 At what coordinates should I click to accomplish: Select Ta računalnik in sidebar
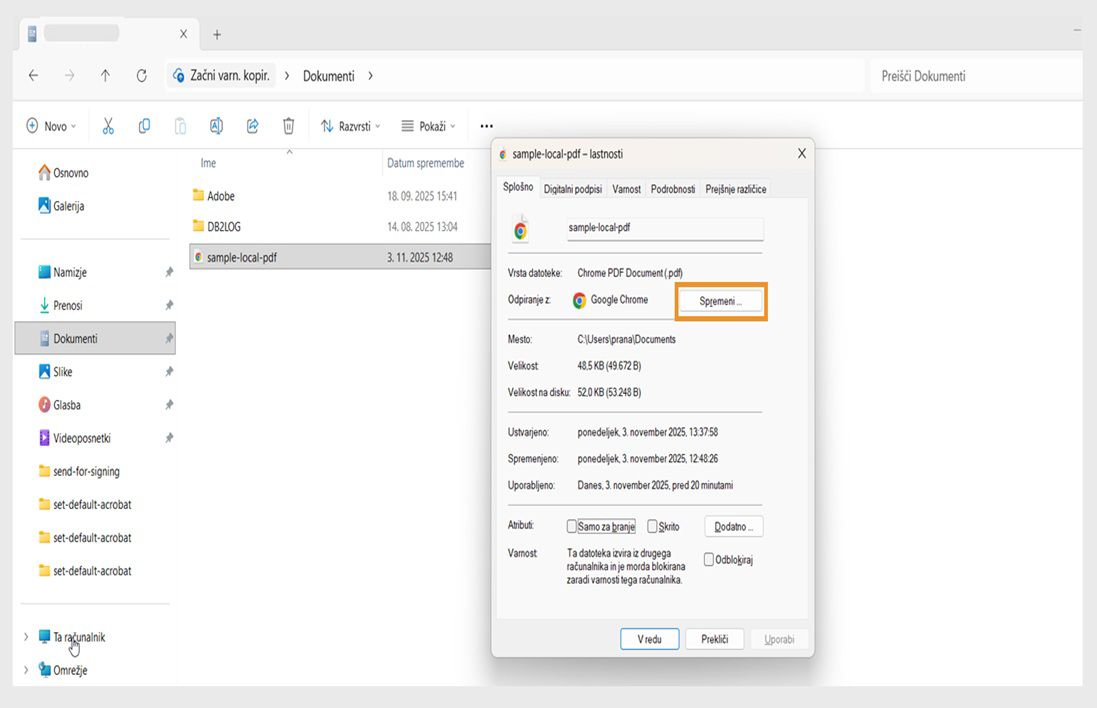coord(72,637)
